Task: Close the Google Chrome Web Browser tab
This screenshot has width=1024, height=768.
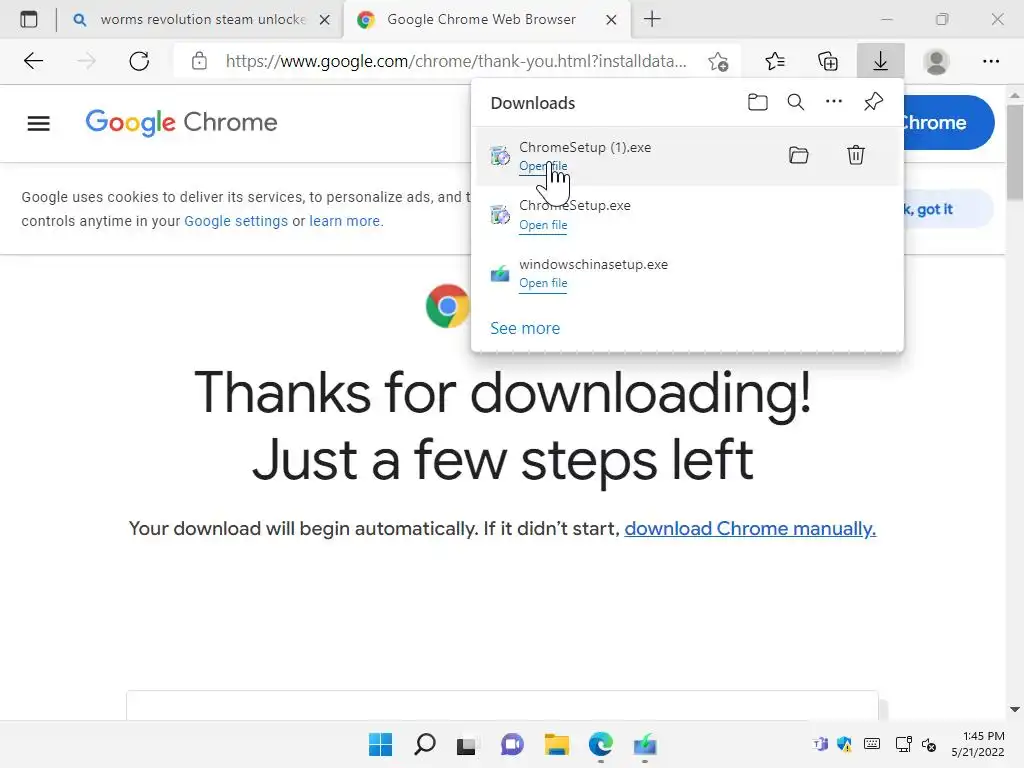Action: [611, 20]
